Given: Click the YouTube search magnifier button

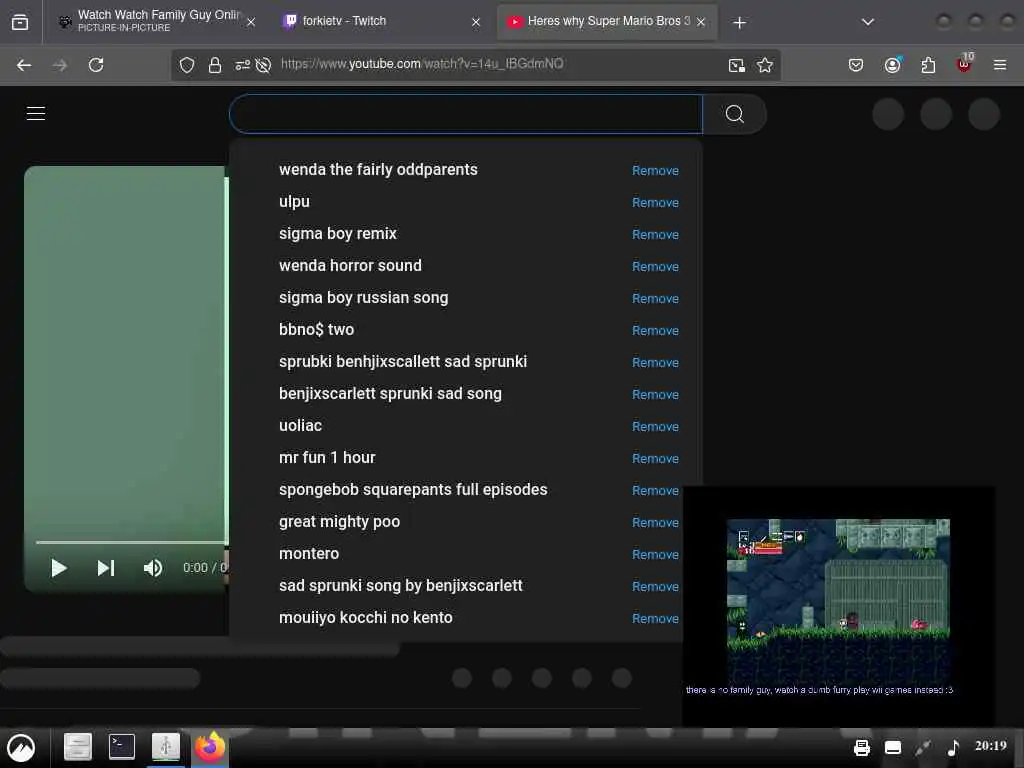Looking at the screenshot, I should pyautogui.click(x=735, y=114).
